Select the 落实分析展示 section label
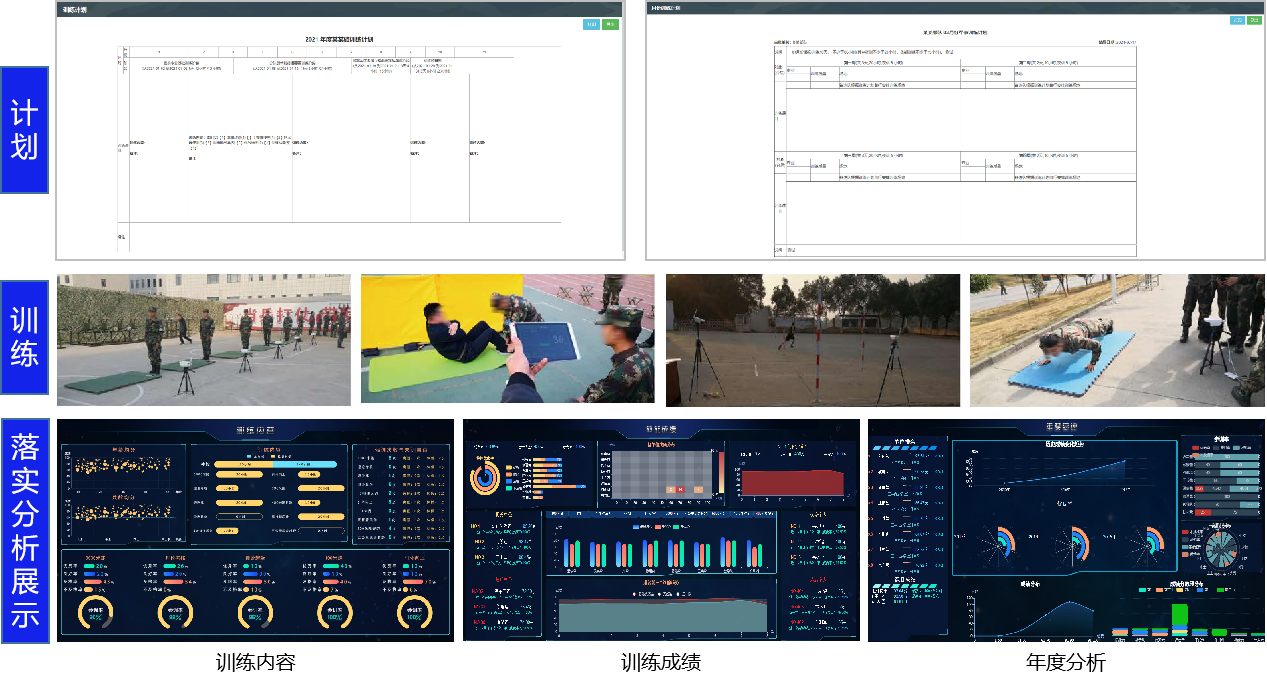The image size is (1267, 682). click(x=24, y=530)
